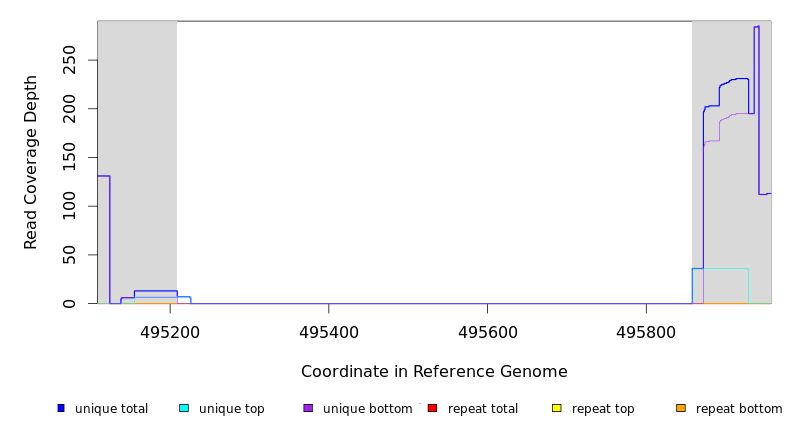Click the 100 y-axis tick label
The height and width of the screenshot is (432, 792).
point(82,206)
